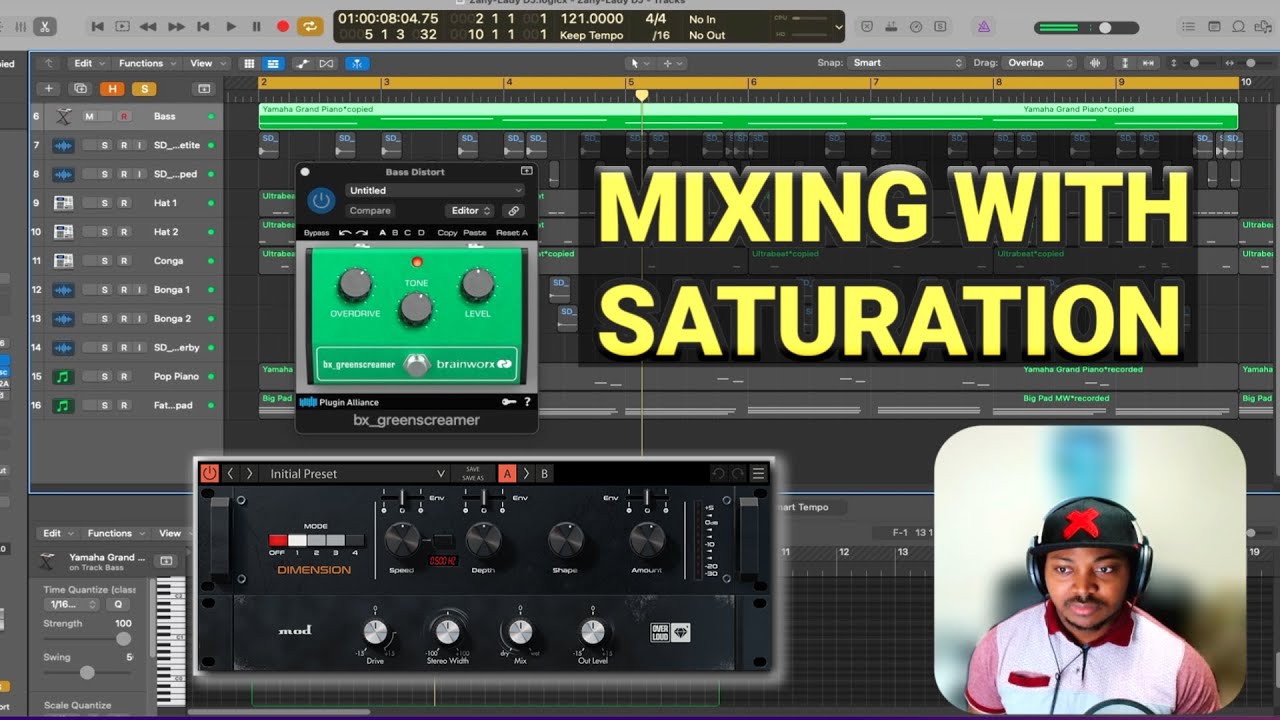Click the Fast Forward transport button
The height and width of the screenshot is (720, 1280).
(x=176, y=27)
